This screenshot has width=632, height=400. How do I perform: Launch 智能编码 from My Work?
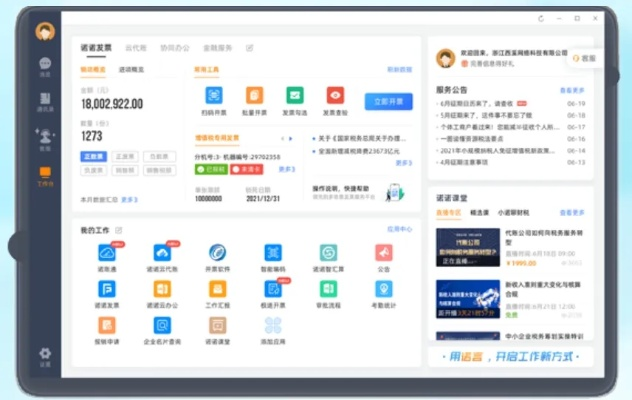tap(272, 253)
